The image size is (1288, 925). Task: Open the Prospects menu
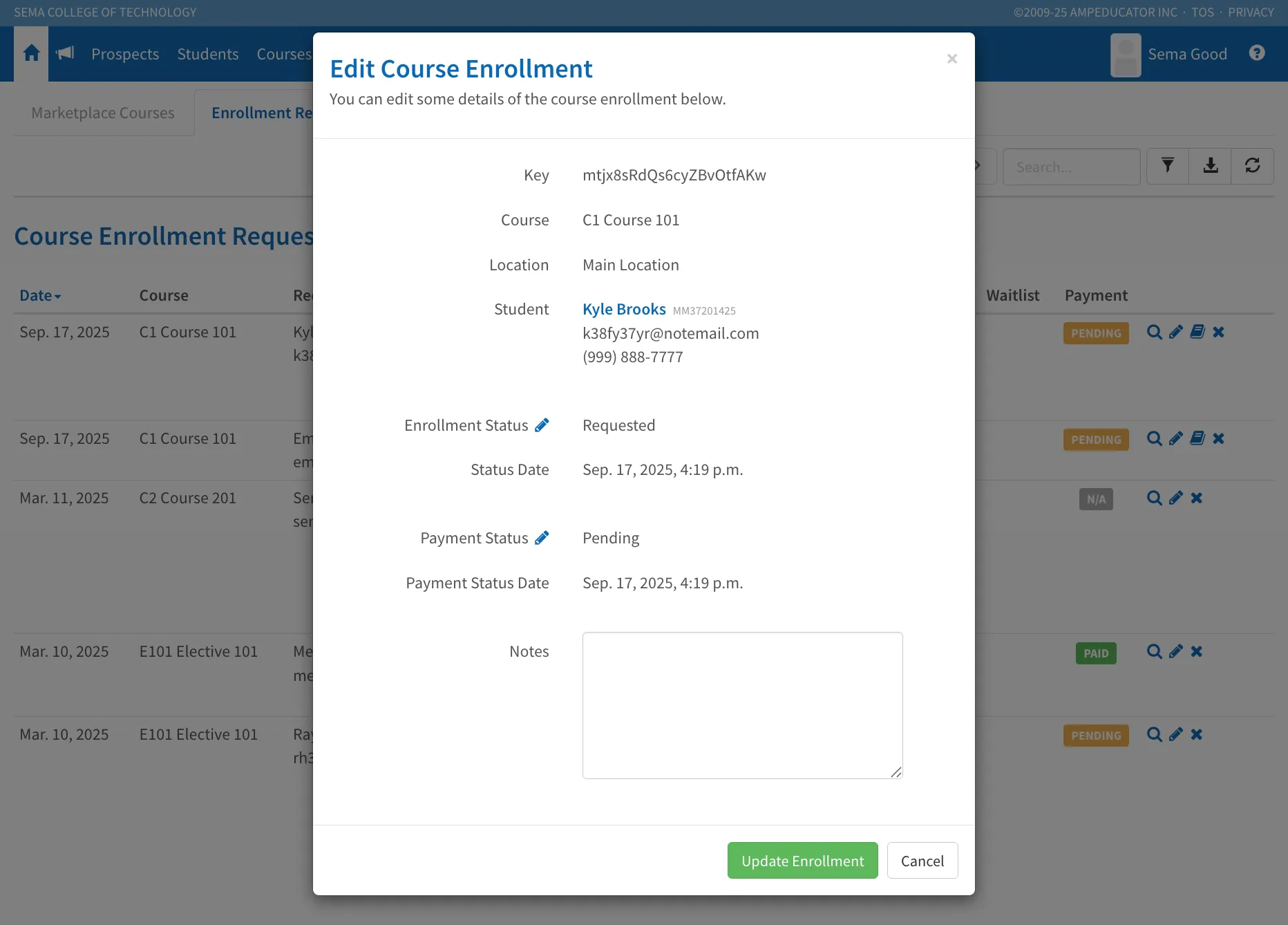click(125, 54)
